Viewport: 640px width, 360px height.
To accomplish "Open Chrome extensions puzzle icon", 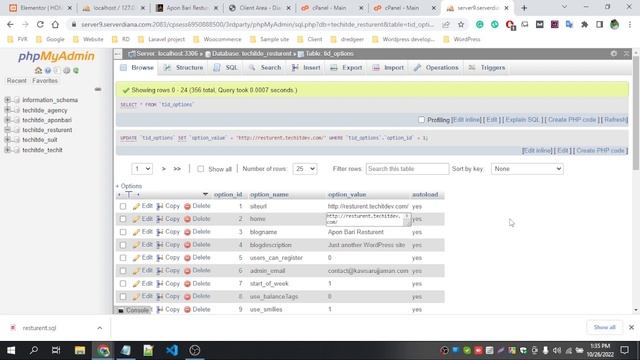I will click(x=584, y=24).
